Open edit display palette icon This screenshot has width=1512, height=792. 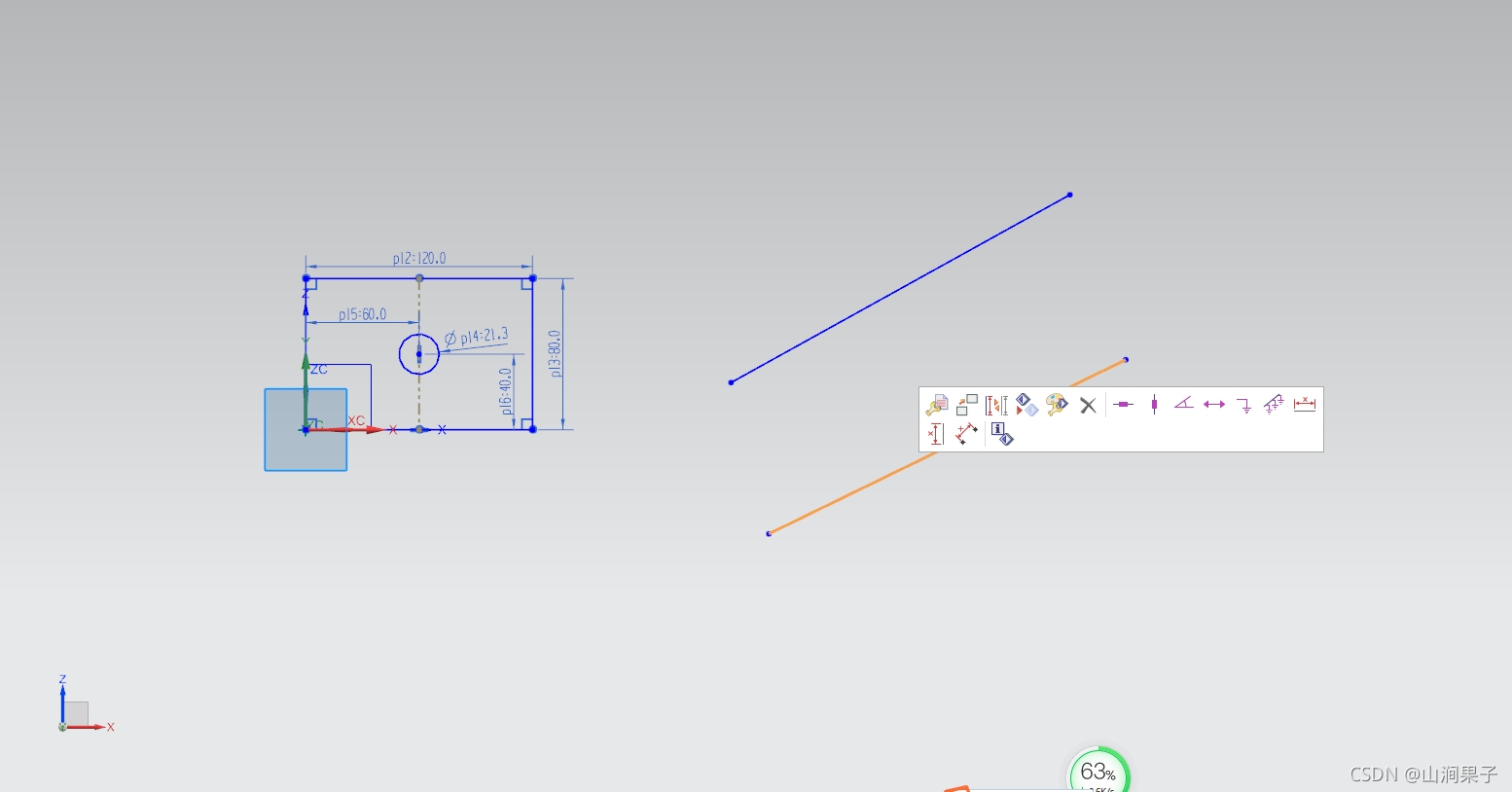pyautogui.click(x=1057, y=405)
